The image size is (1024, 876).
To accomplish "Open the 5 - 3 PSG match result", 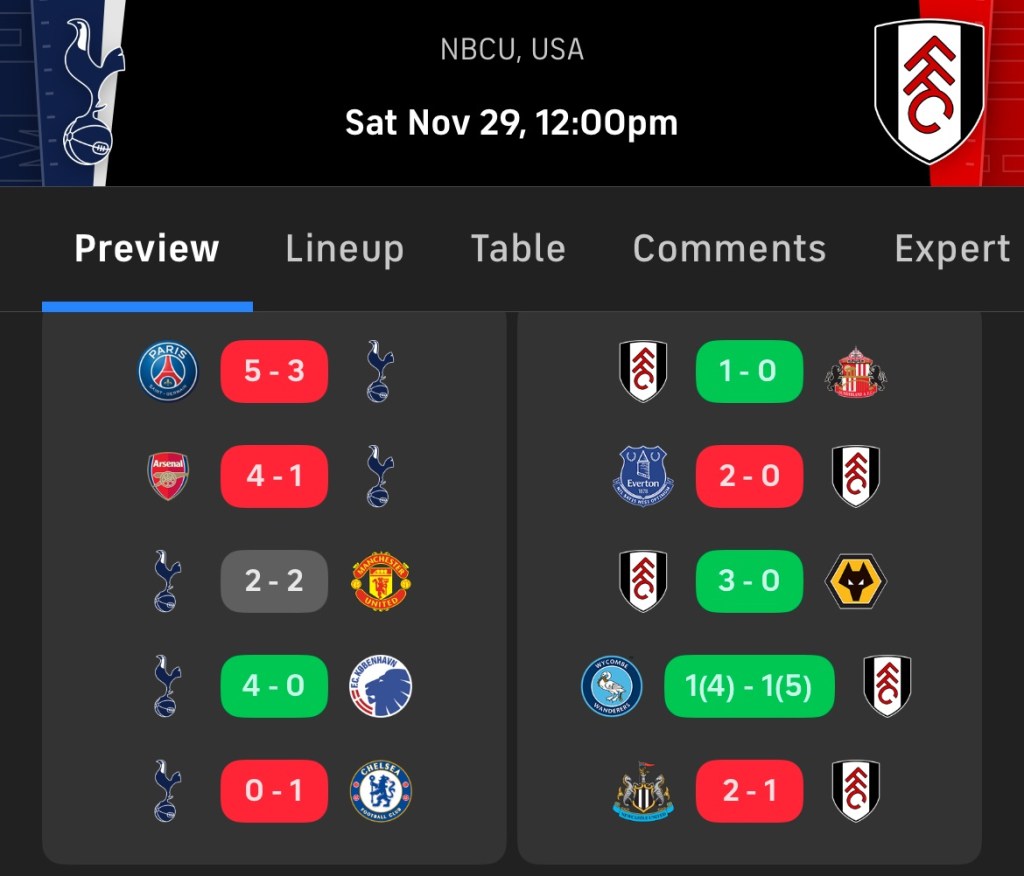I will click(274, 371).
